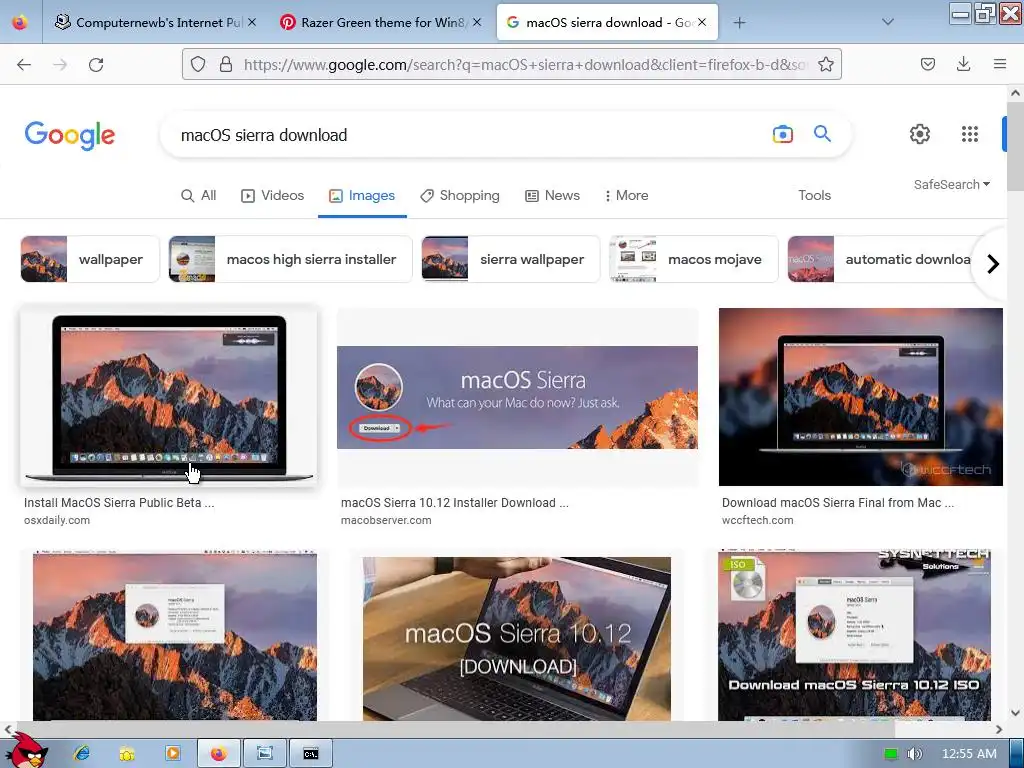
Task: Go back to the previous page
Action: click(x=24, y=64)
